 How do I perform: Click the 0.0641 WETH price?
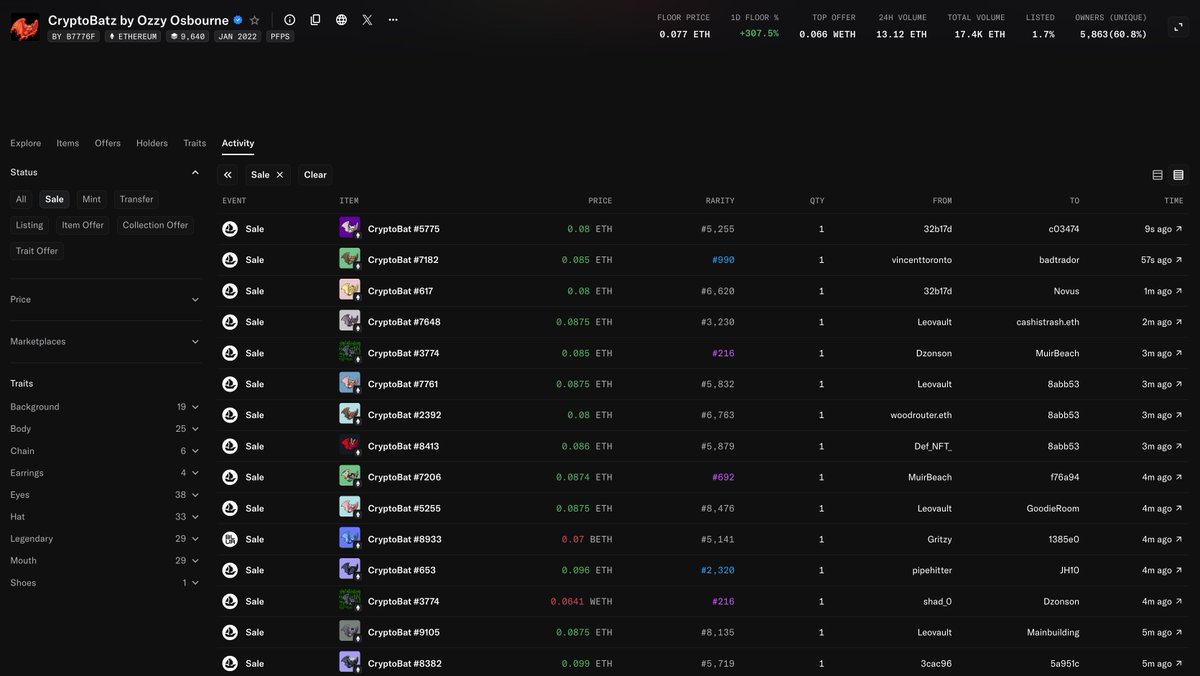[x=581, y=601]
